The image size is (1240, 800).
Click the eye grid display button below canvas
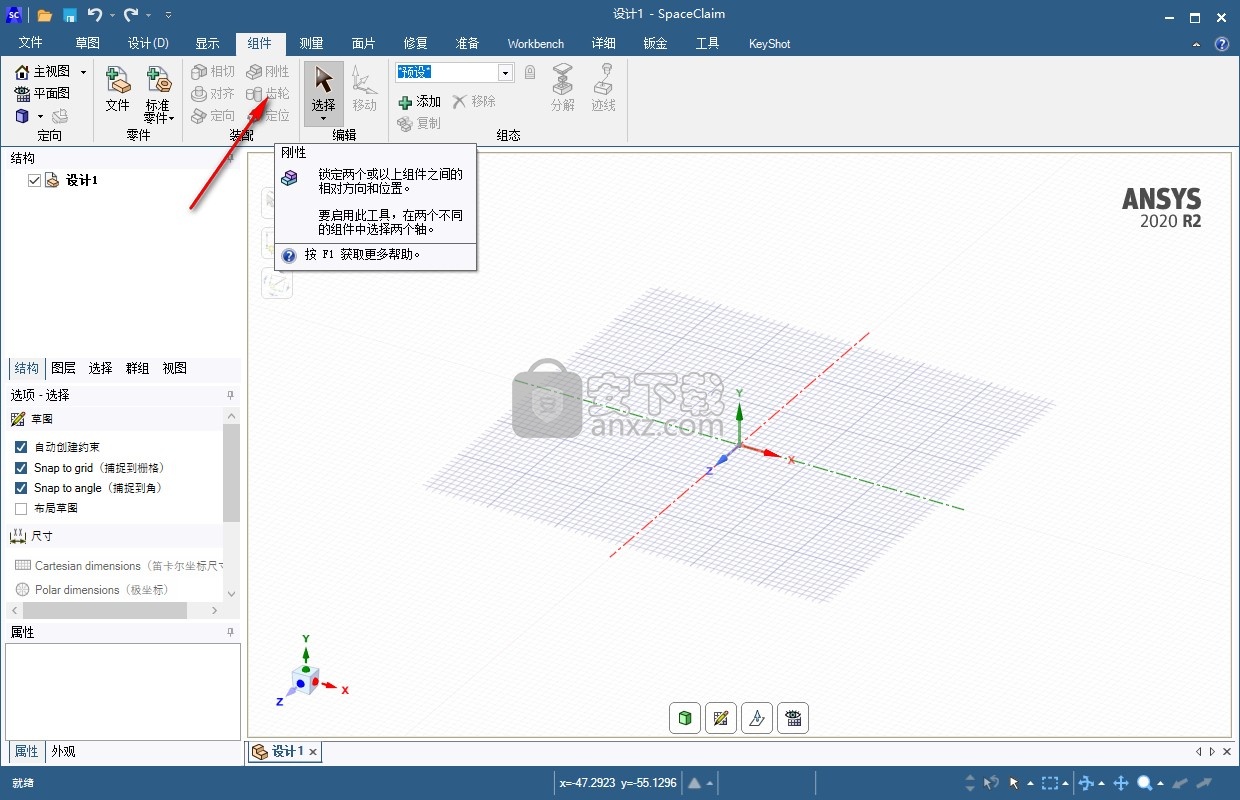coord(793,717)
